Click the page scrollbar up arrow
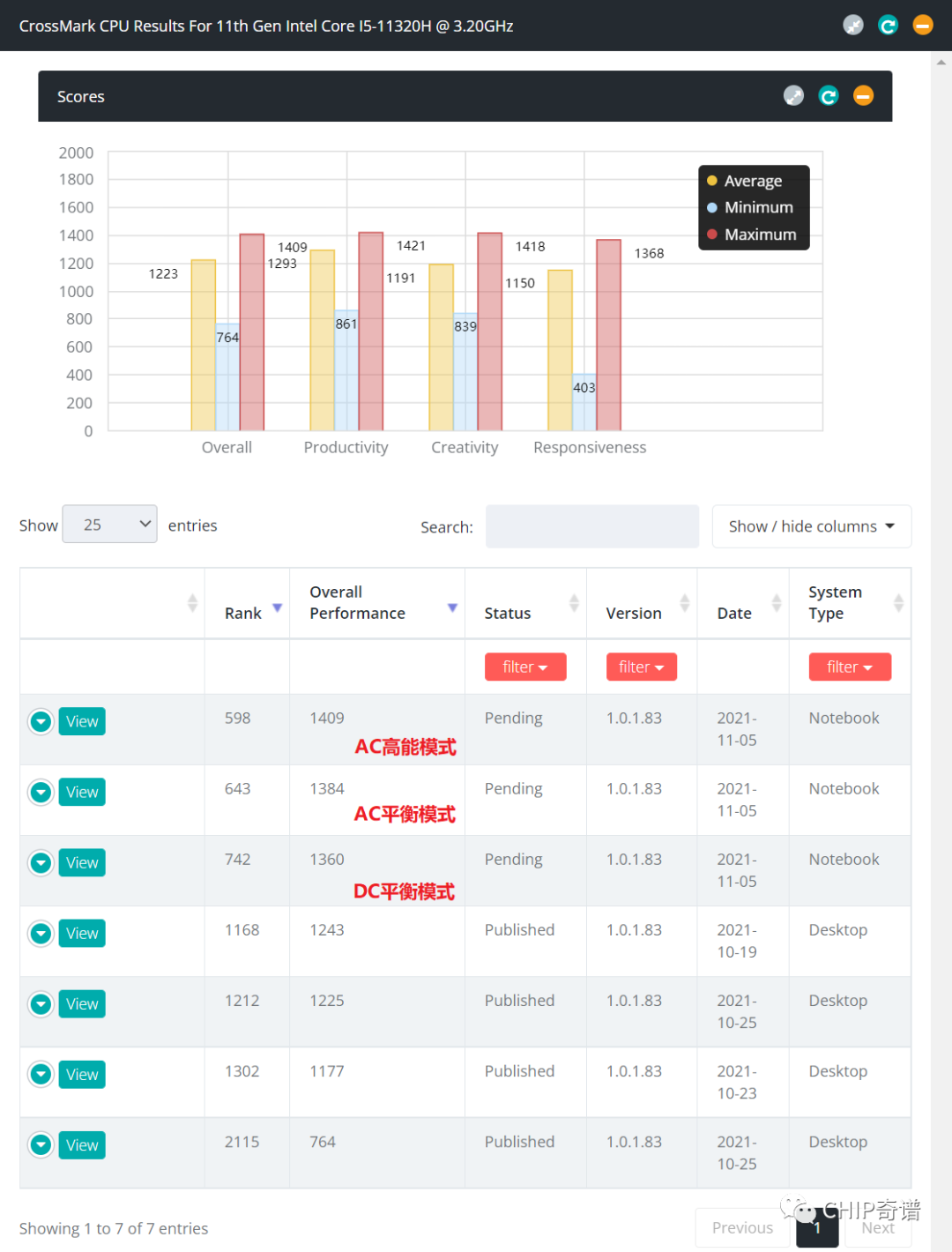952x1252 pixels. tap(941, 62)
